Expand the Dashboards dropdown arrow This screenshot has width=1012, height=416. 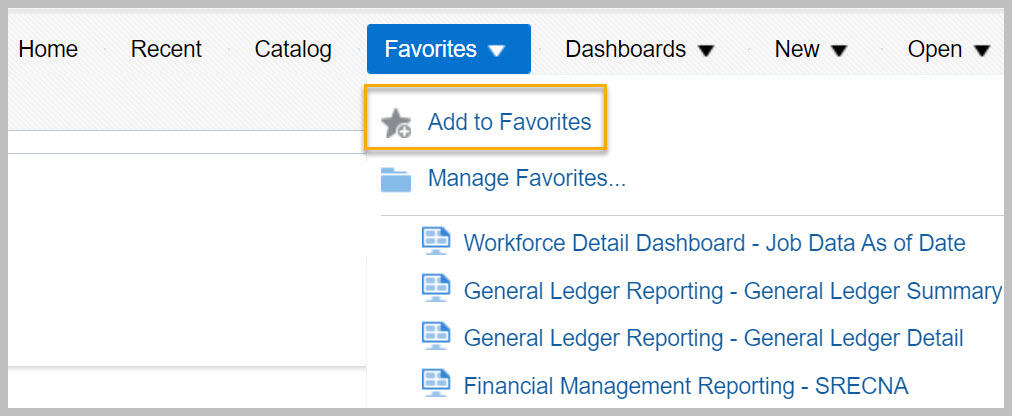coord(706,50)
